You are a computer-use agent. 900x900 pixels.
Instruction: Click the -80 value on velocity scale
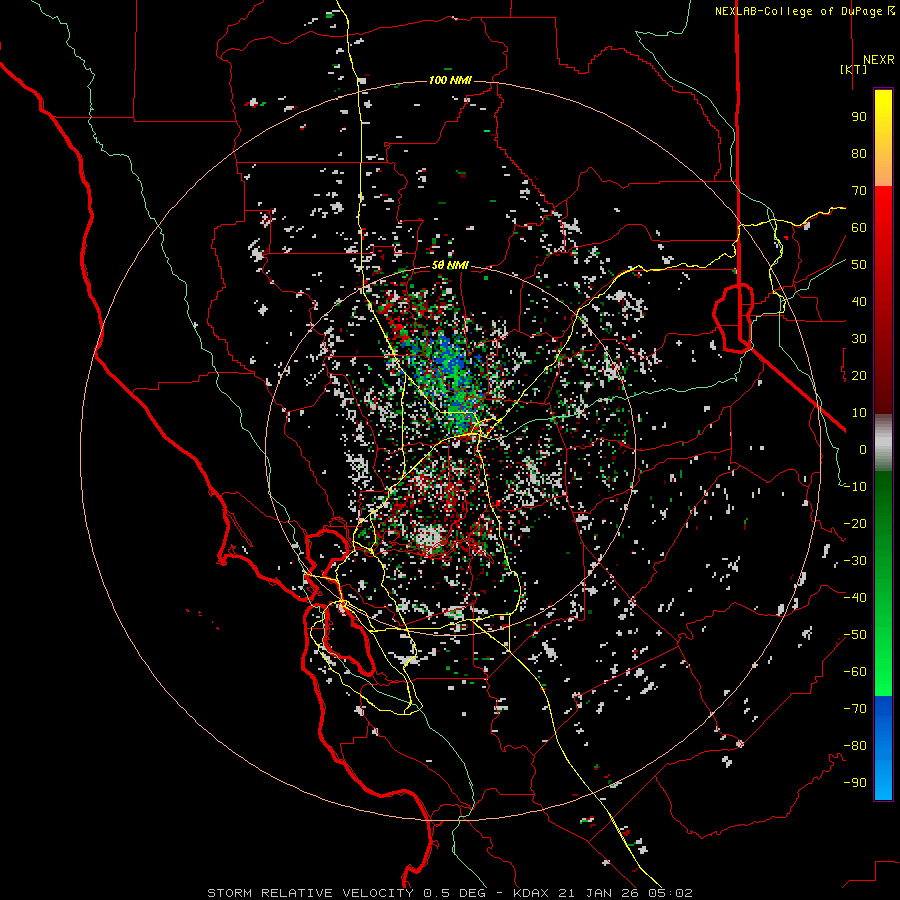point(855,746)
